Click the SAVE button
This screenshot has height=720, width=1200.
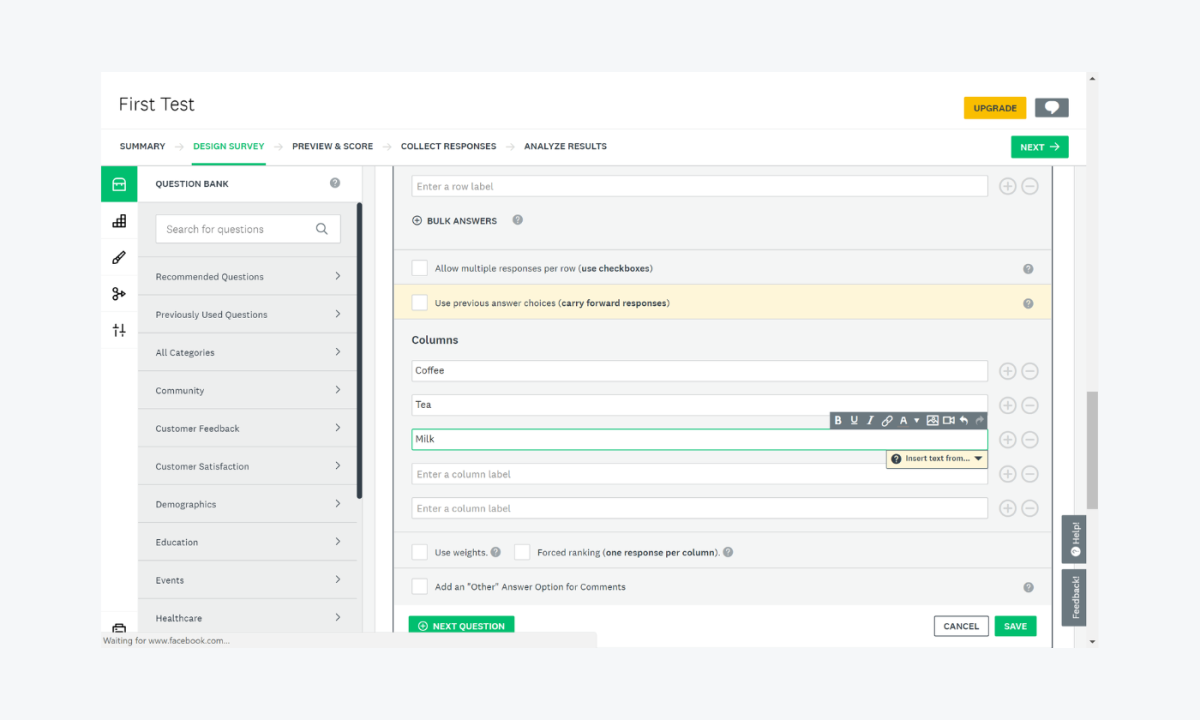(x=1015, y=625)
